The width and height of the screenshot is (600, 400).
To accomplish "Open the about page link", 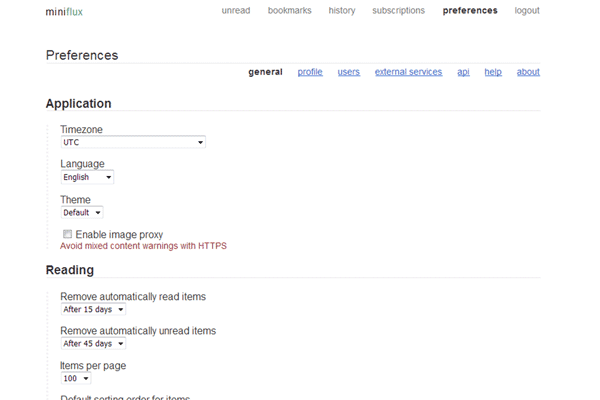I will (x=528, y=72).
